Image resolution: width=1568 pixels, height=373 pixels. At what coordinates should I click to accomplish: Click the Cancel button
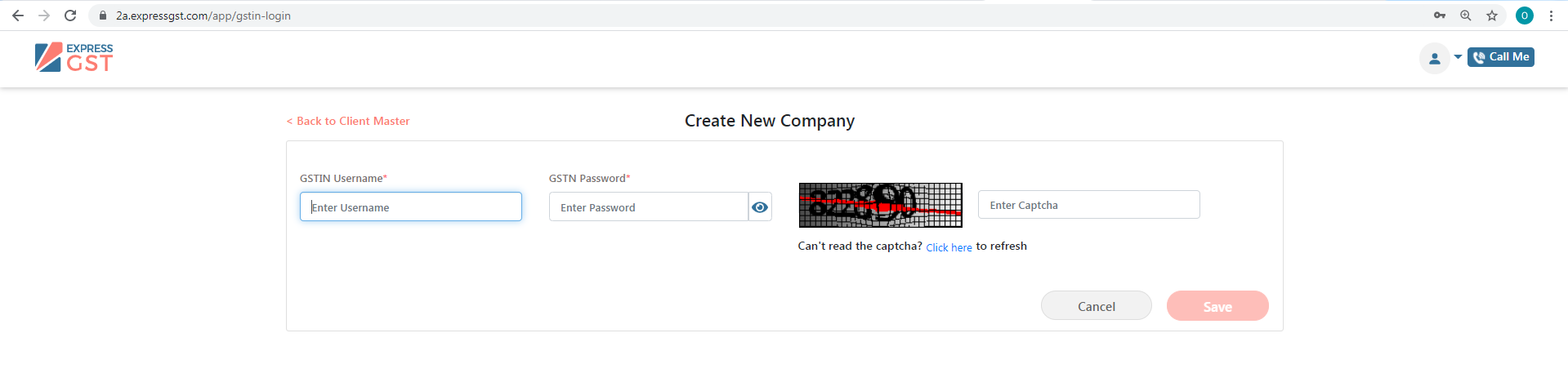coord(1097,306)
